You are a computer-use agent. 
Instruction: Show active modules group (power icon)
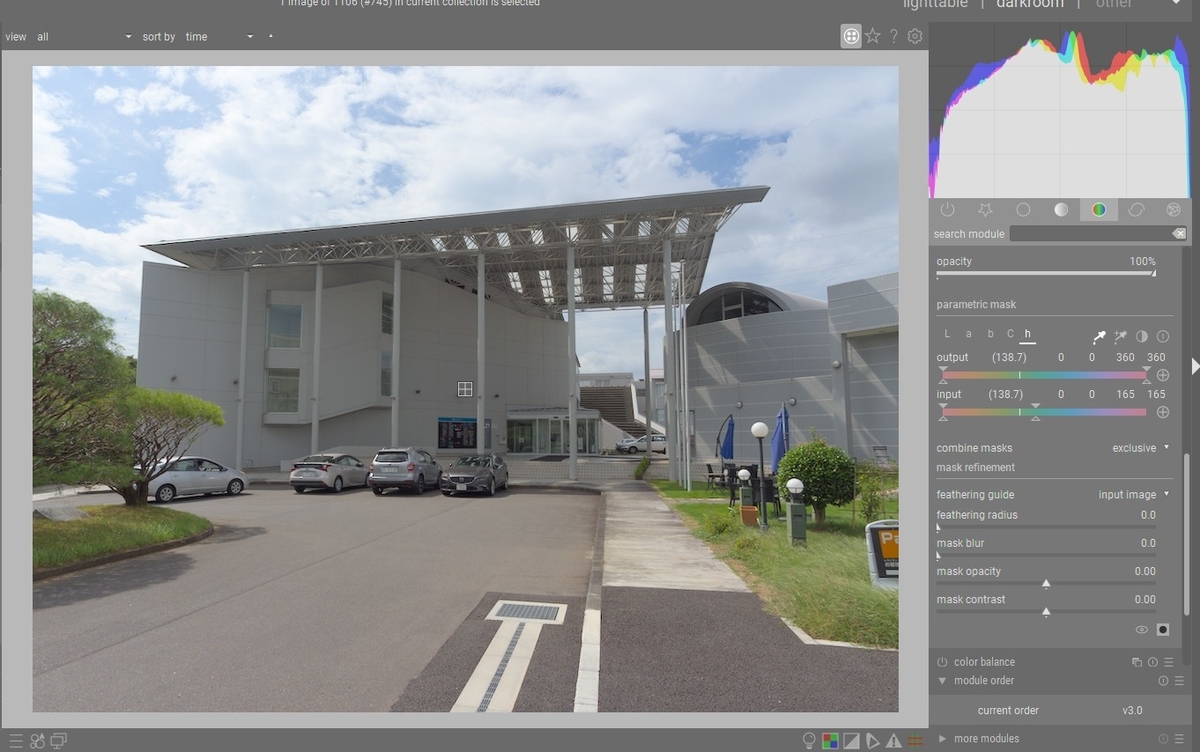pyautogui.click(x=947, y=210)
